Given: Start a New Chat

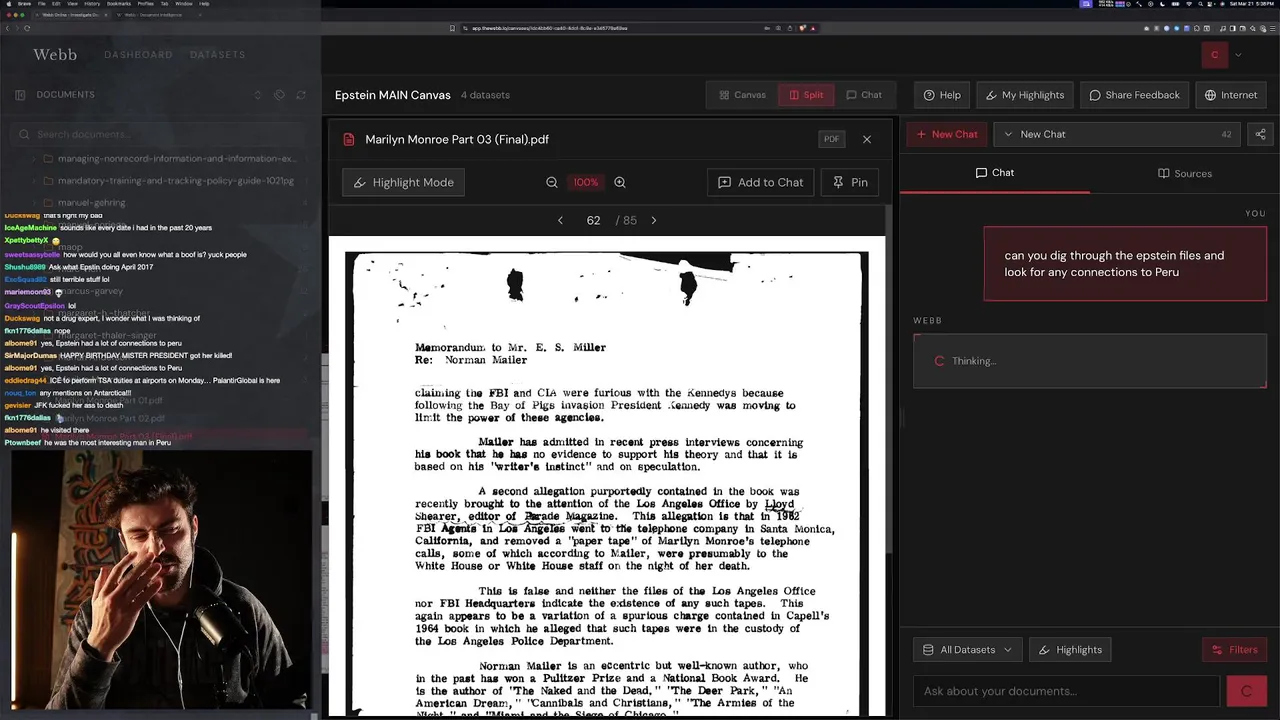Looking at the screenshot, I should click(947, 134).
